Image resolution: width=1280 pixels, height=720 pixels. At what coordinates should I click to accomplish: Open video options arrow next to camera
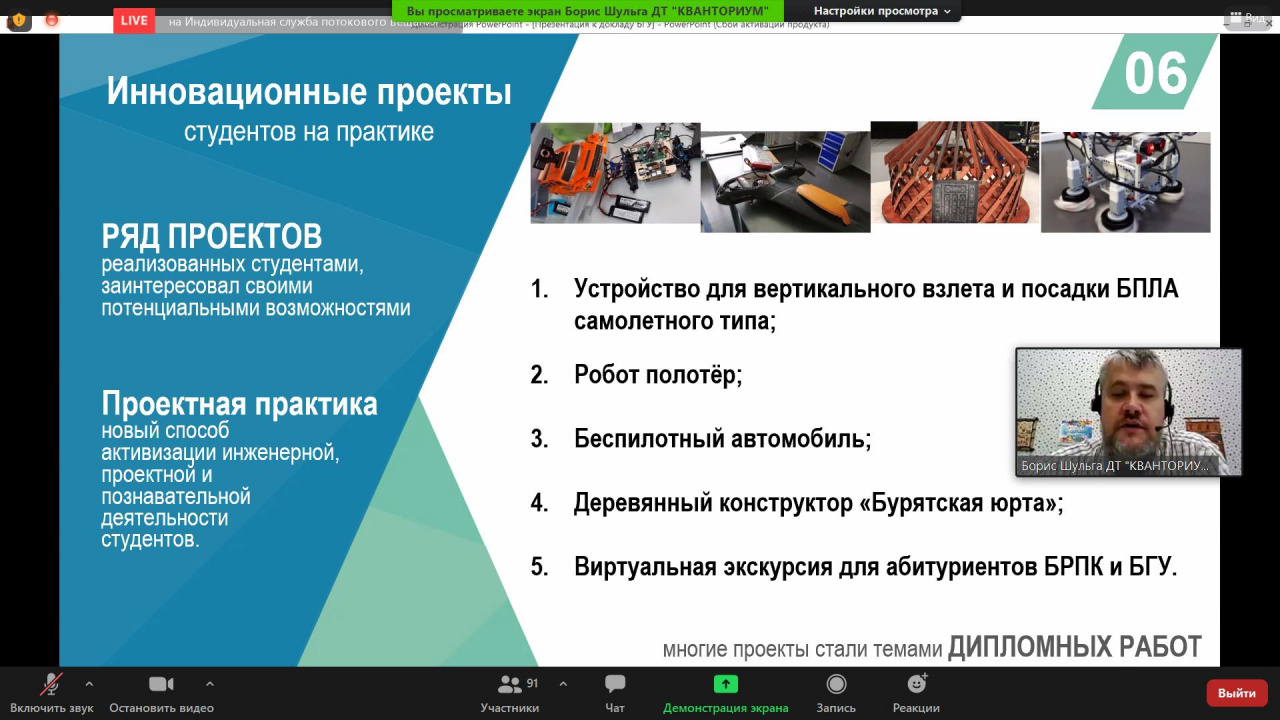point(209,684)
